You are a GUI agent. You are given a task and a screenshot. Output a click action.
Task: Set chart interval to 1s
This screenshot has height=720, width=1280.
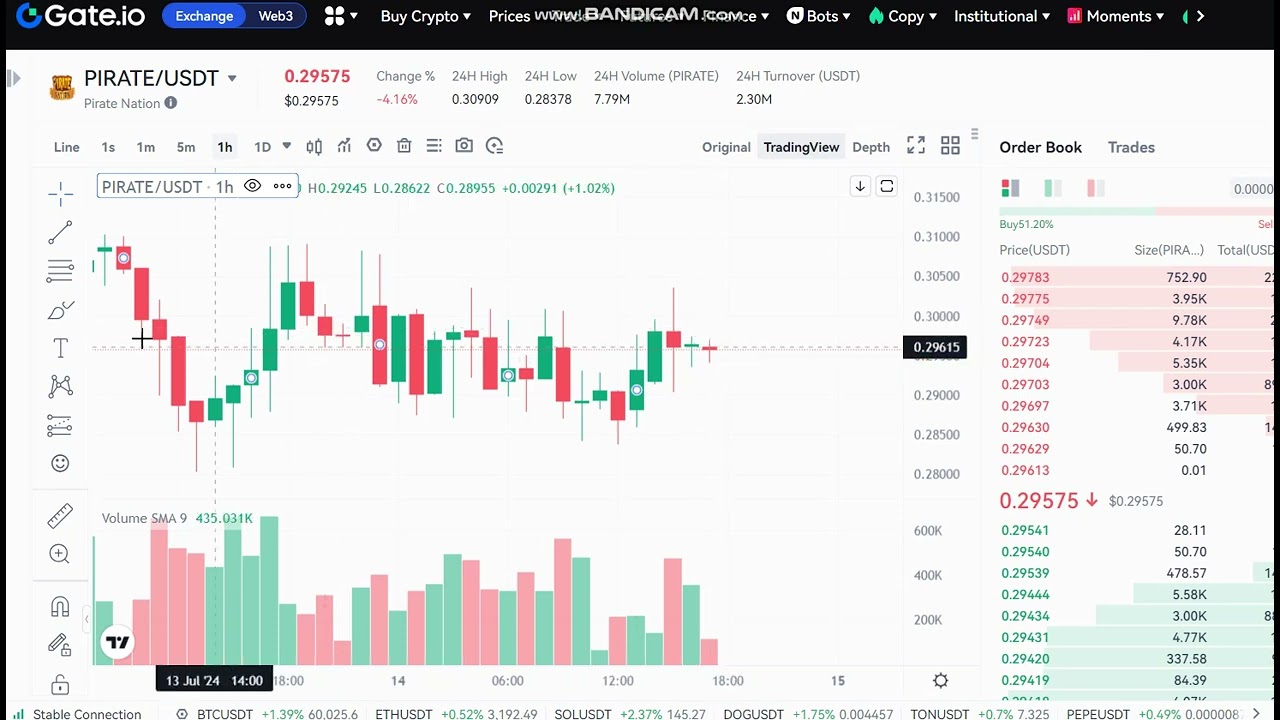108,147
